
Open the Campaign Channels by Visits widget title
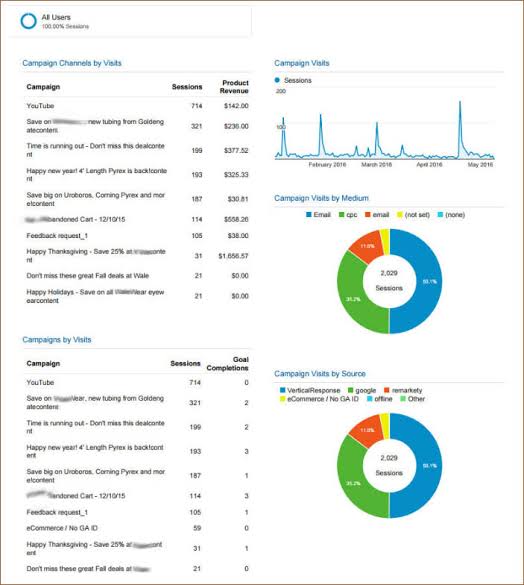click(72, 63)
